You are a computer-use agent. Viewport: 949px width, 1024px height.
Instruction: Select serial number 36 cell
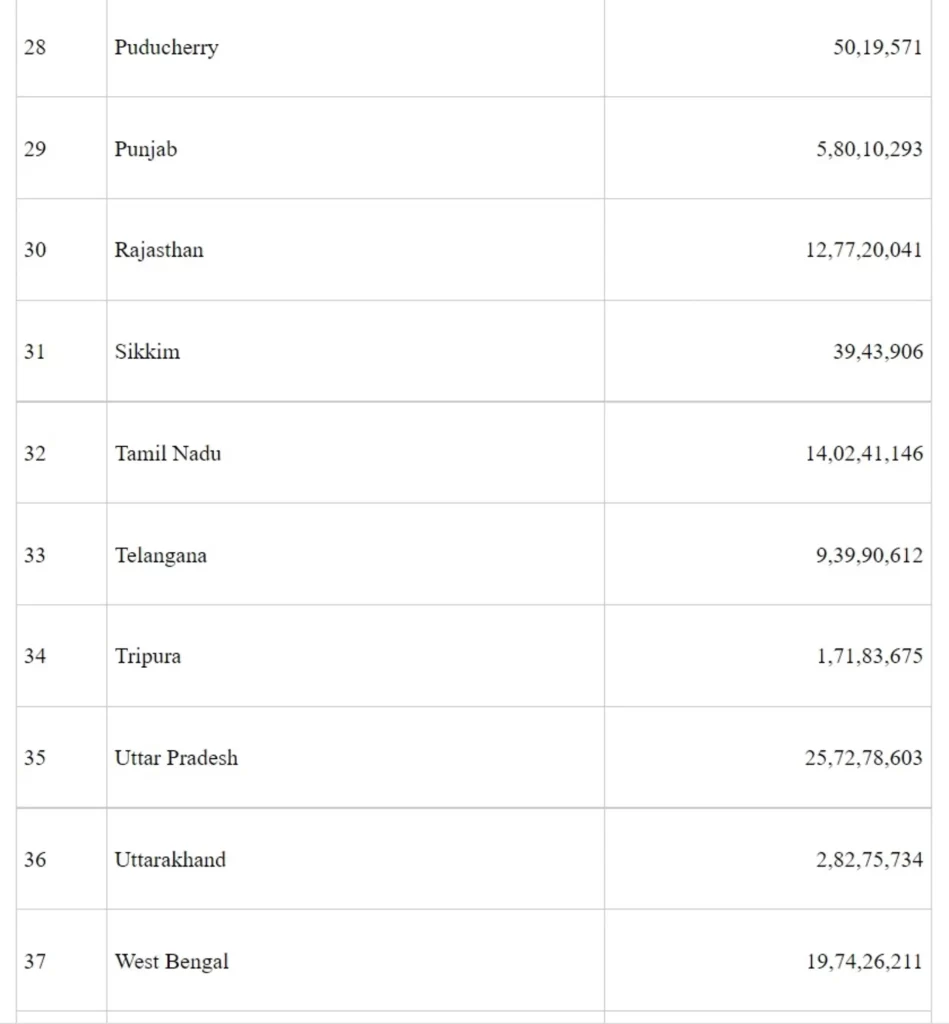tap(35, 860)
